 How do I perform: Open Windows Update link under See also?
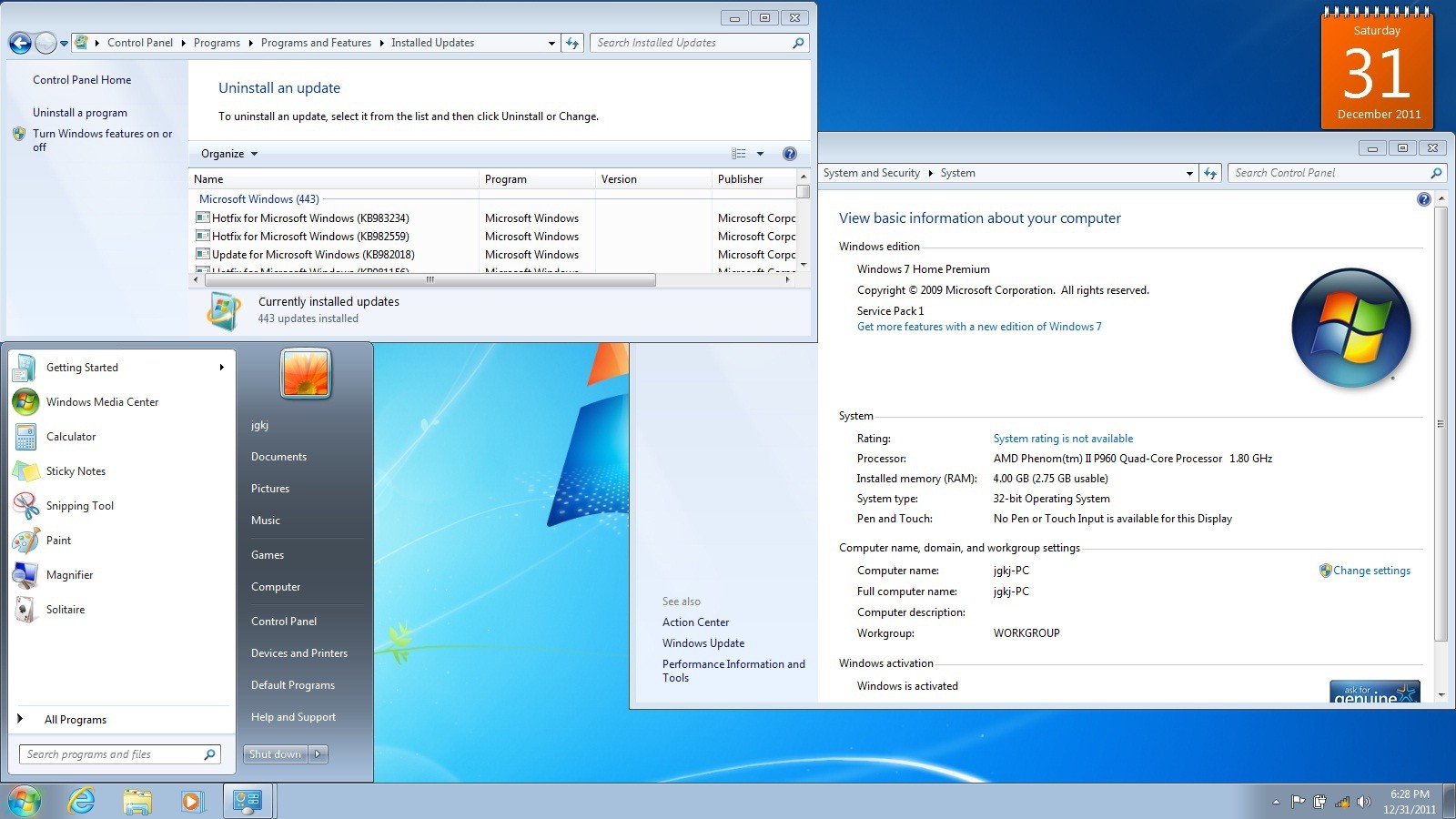coord(703,643)
